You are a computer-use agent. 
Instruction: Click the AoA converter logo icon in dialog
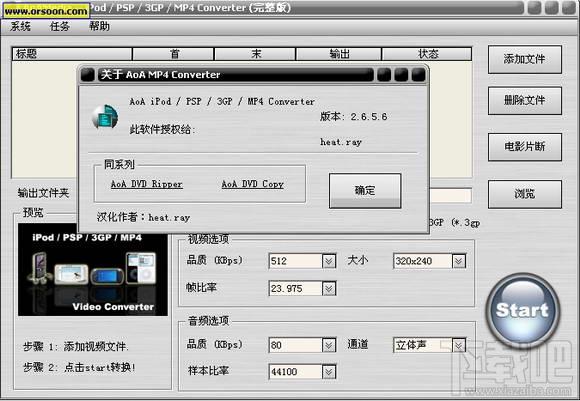coord(105,117)
